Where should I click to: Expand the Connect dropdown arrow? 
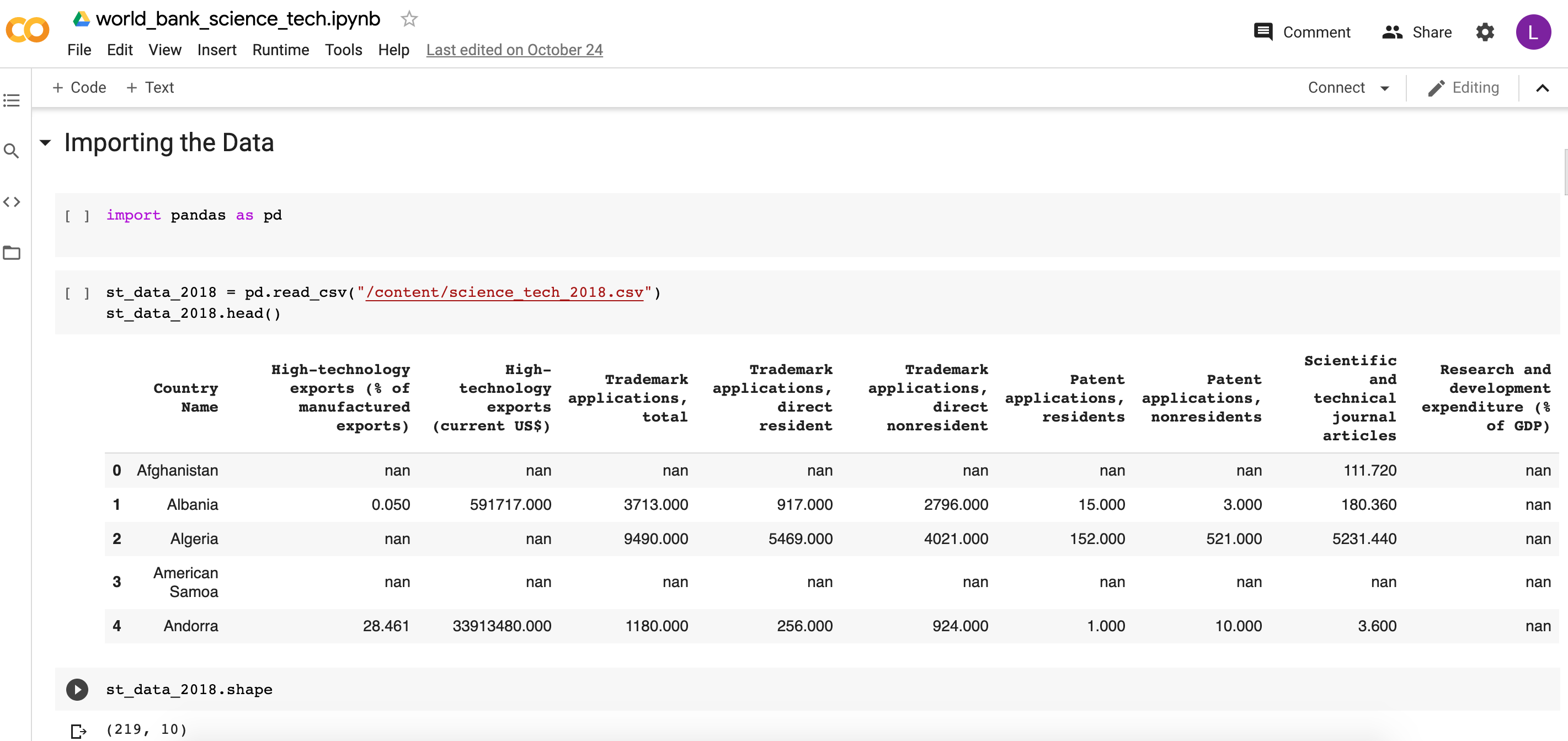(1385, 88)
